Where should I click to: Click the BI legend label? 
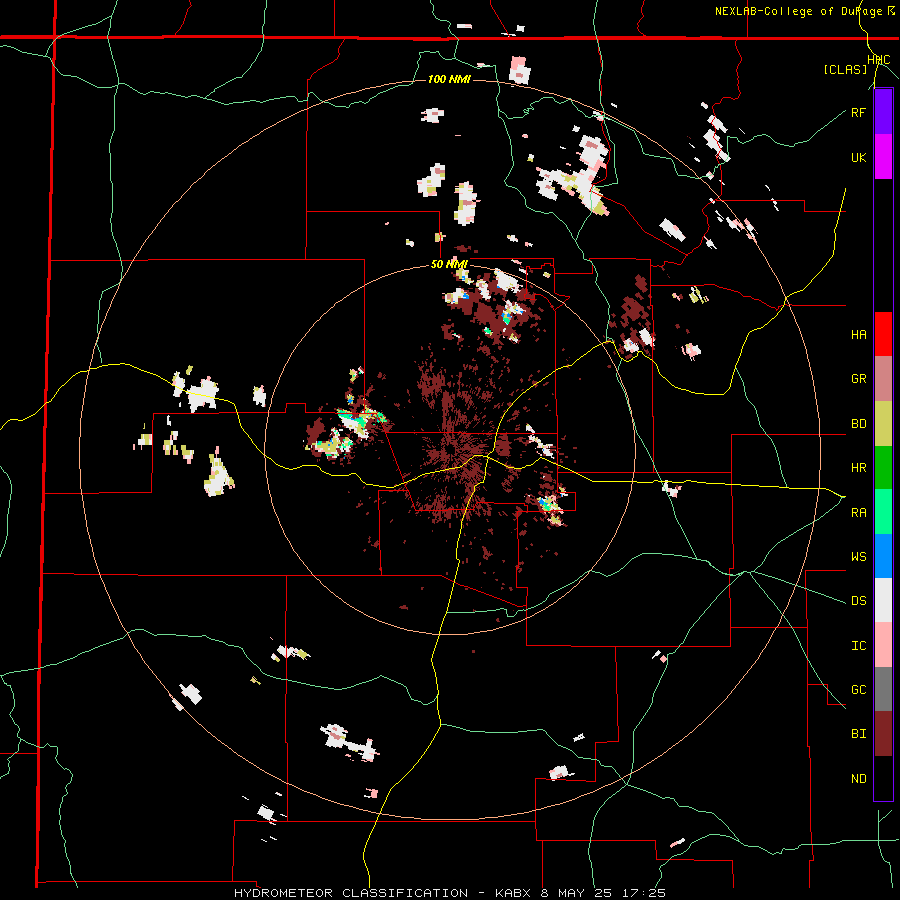pos(858,734)
